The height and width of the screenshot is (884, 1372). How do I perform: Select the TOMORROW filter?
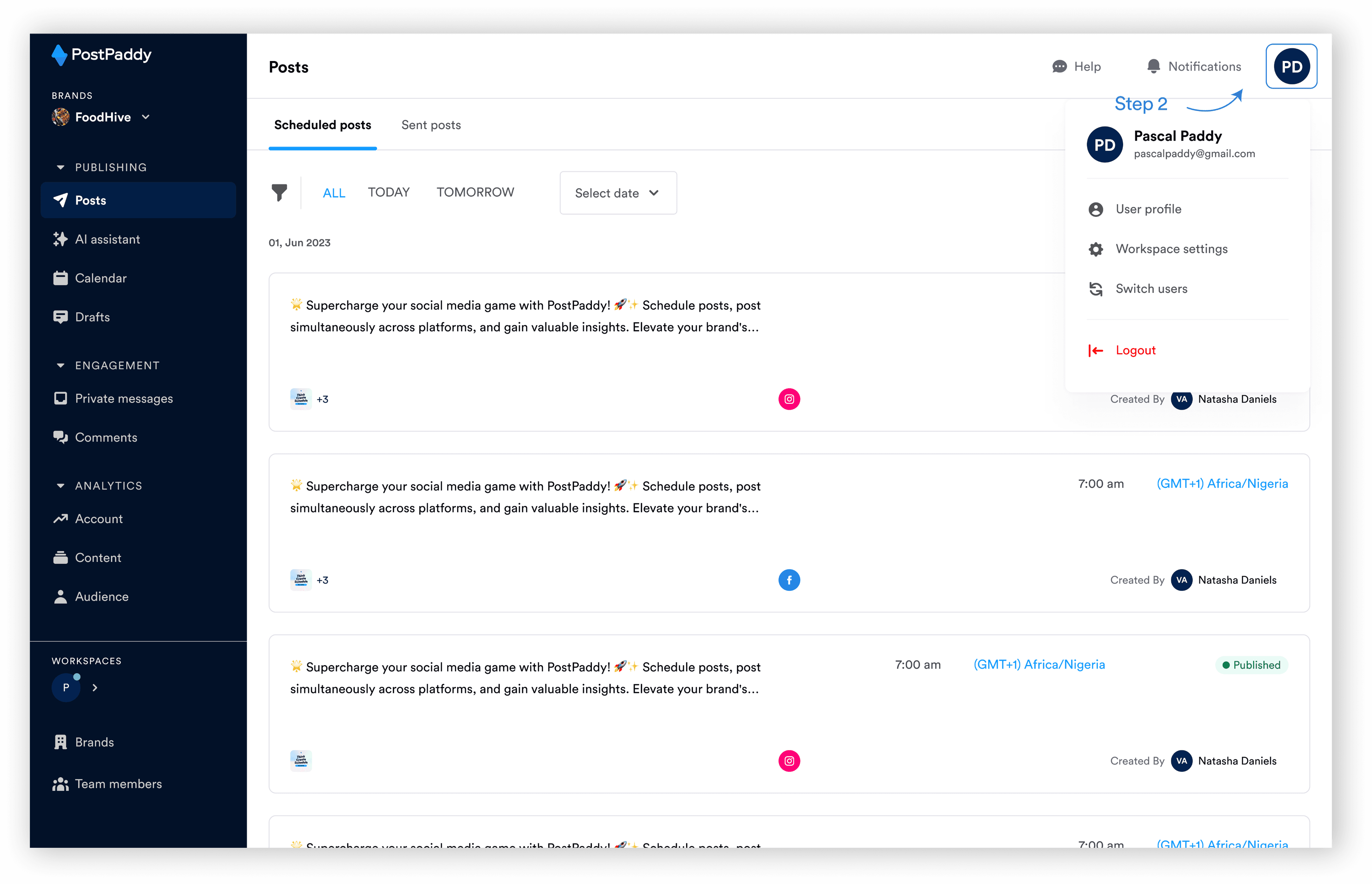pos(475,192)
